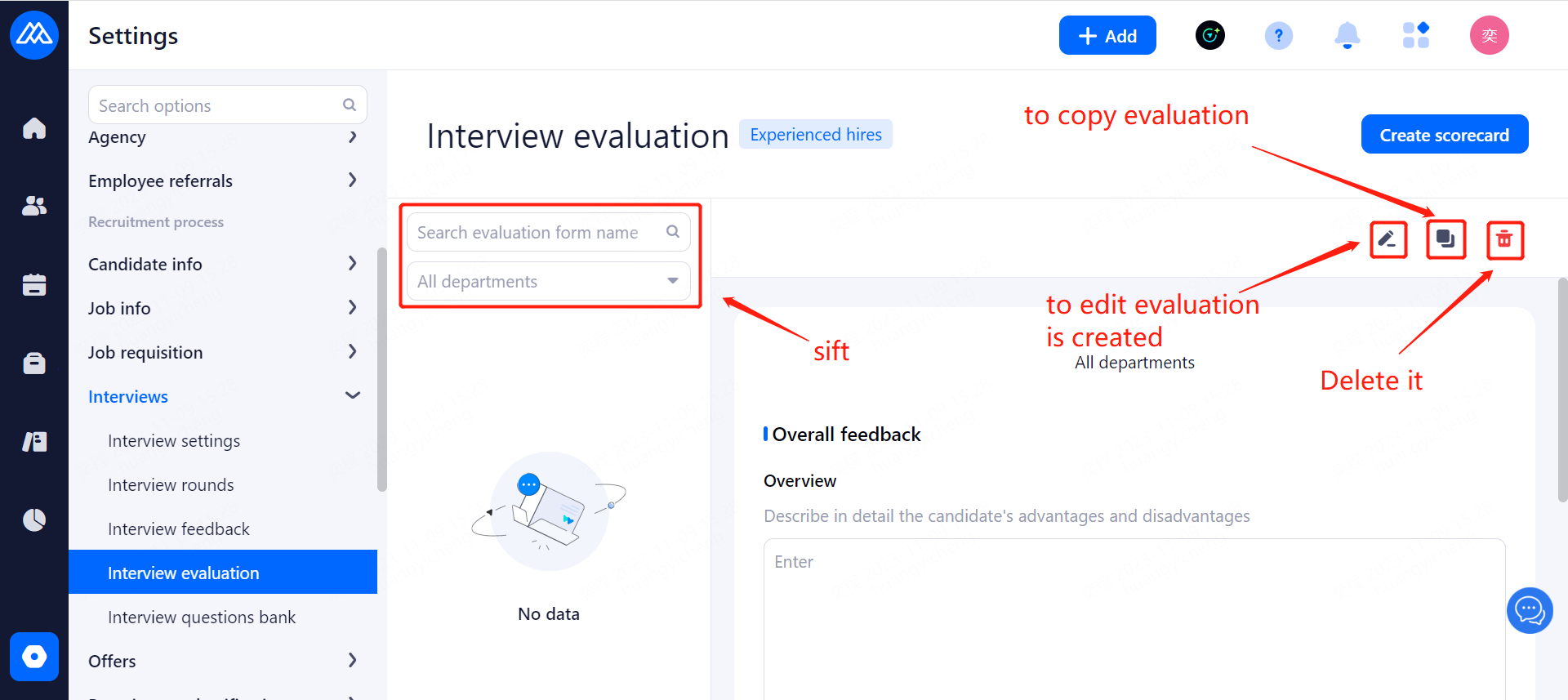Screen dimensions: 1568x700
Task: Go to the home icon in sidebar
Action: [34, 128]
